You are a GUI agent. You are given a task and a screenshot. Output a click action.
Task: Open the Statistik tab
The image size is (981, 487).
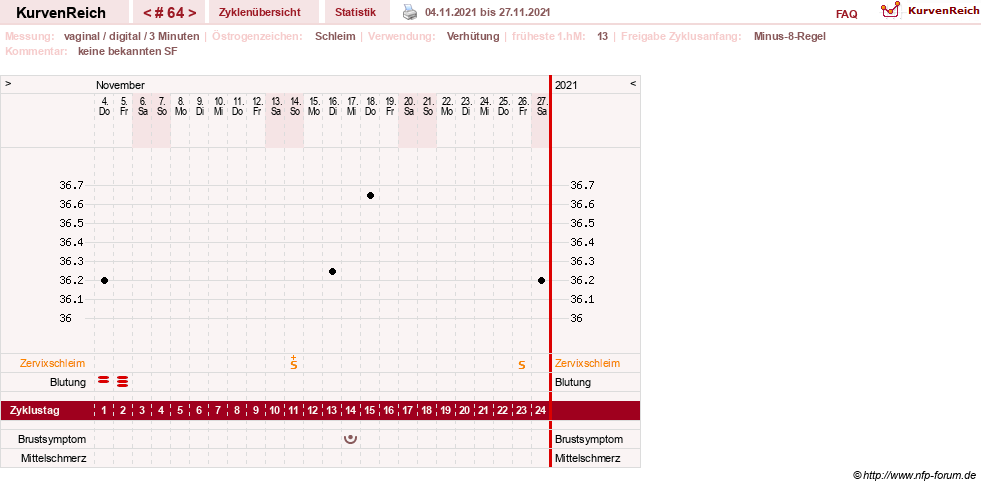click(x=355, y=13)
